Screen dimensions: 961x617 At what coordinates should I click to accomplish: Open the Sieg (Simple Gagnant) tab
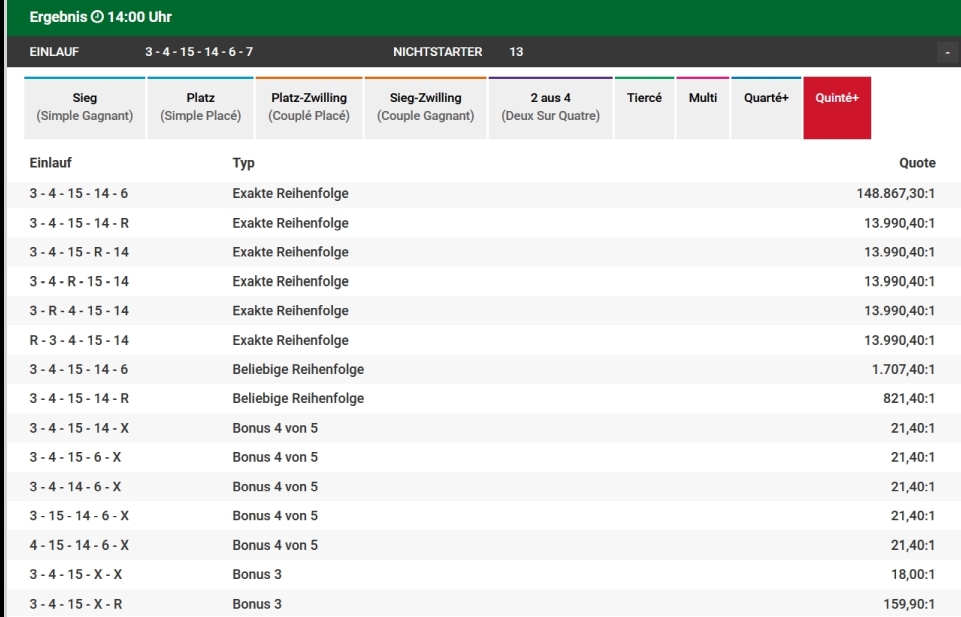click(x=85, y=108)
